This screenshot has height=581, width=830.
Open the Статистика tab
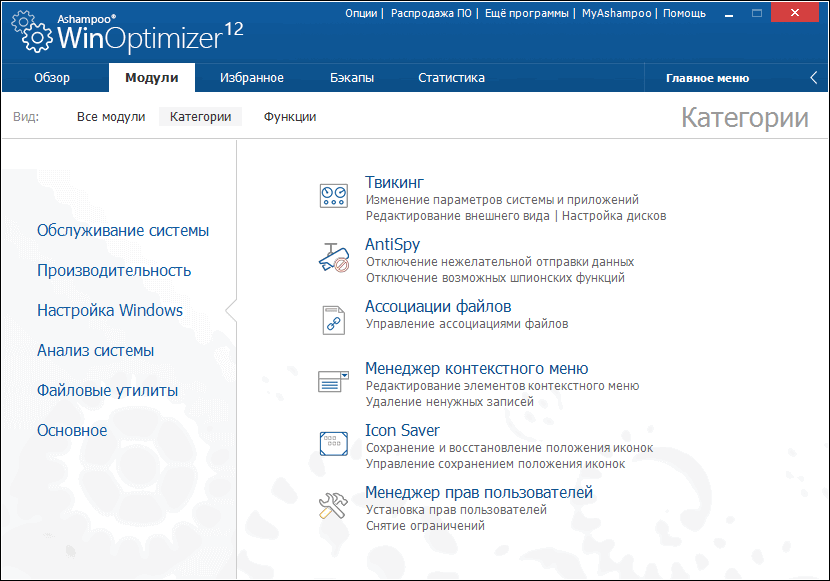coord(452,78)
